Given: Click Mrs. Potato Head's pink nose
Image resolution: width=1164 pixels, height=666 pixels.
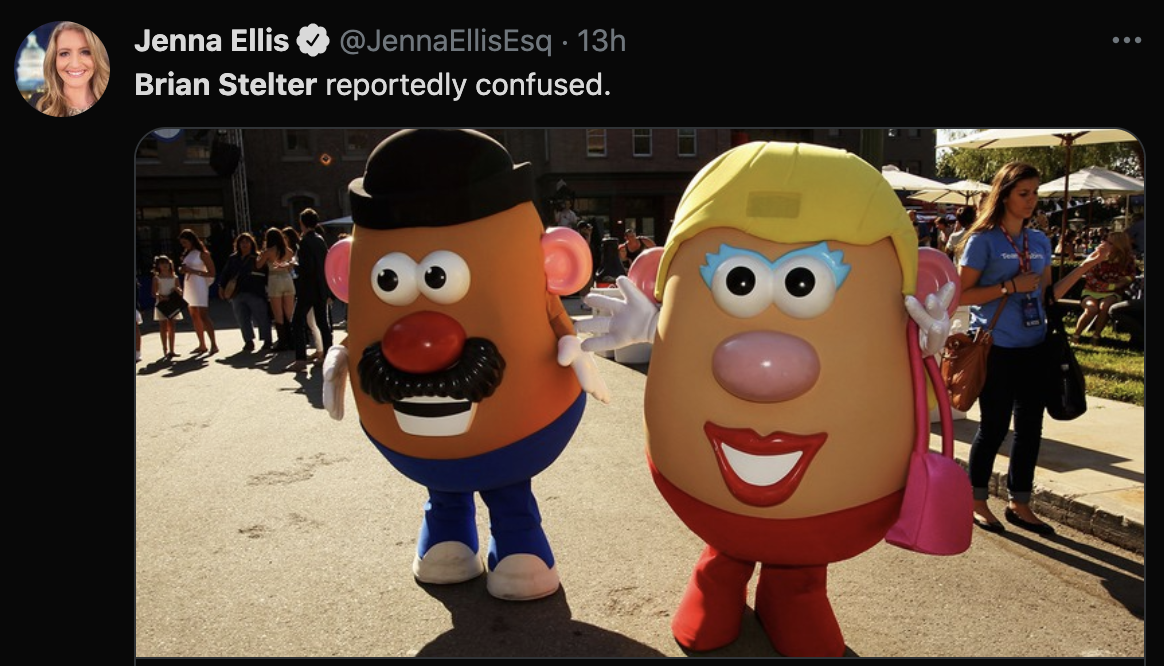Looking at the screenshot, I should pos(765,367).
